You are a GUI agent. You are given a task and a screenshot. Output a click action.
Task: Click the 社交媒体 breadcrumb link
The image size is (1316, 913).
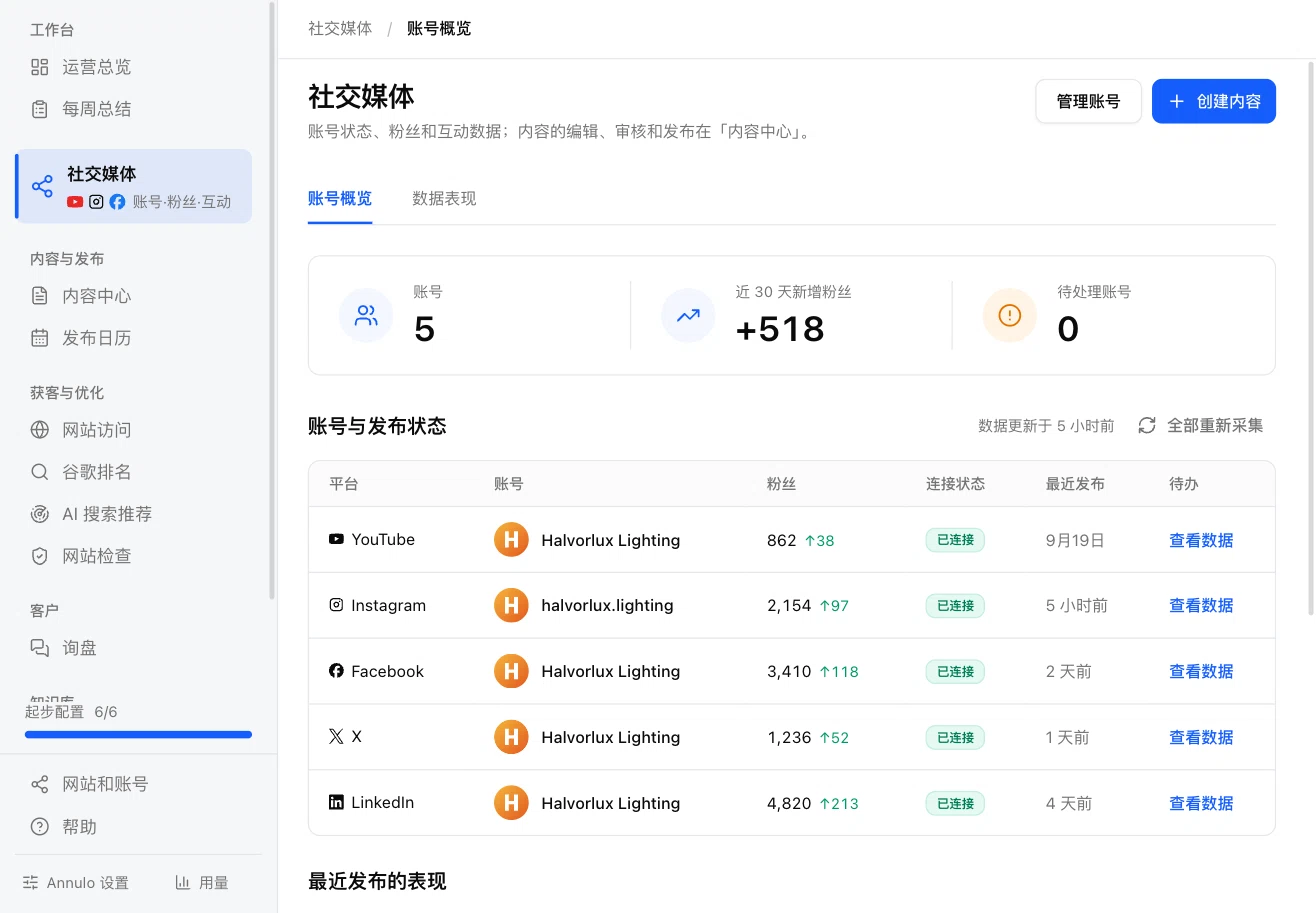(340, 28)
